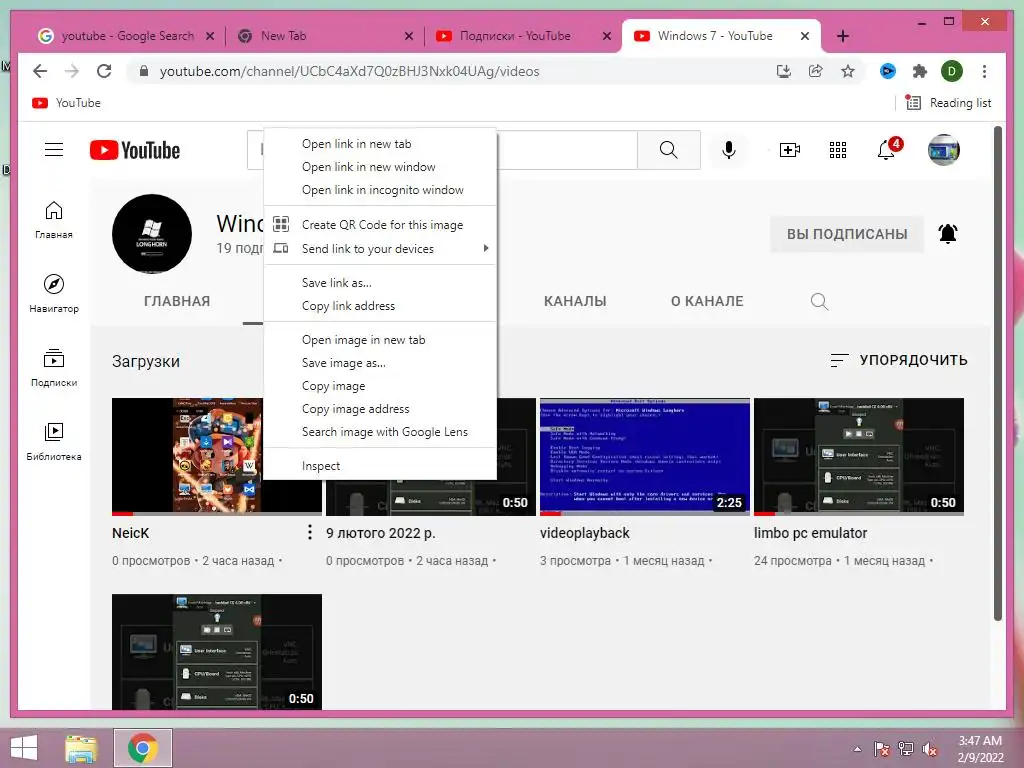Viewport: 1024px width, 768px height.
Task: Open the КАНАЛЫ channel tab
Action: (575, 301)
